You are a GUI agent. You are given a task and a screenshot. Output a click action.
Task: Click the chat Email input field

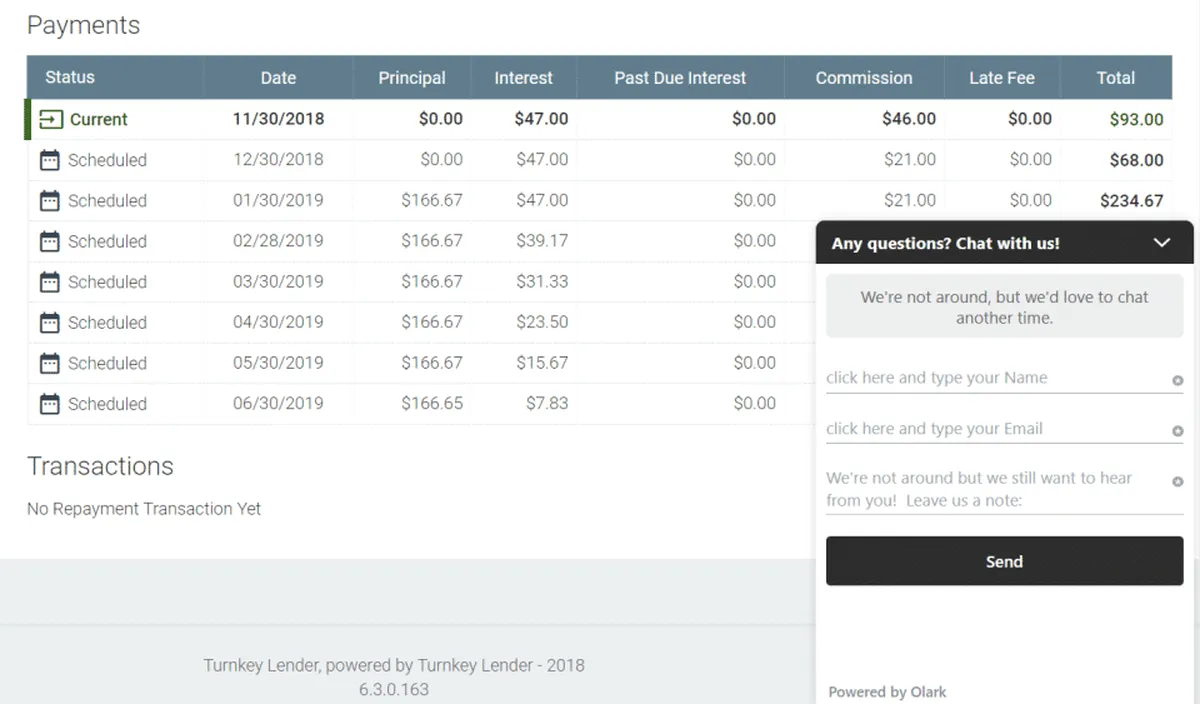(996, 429)
